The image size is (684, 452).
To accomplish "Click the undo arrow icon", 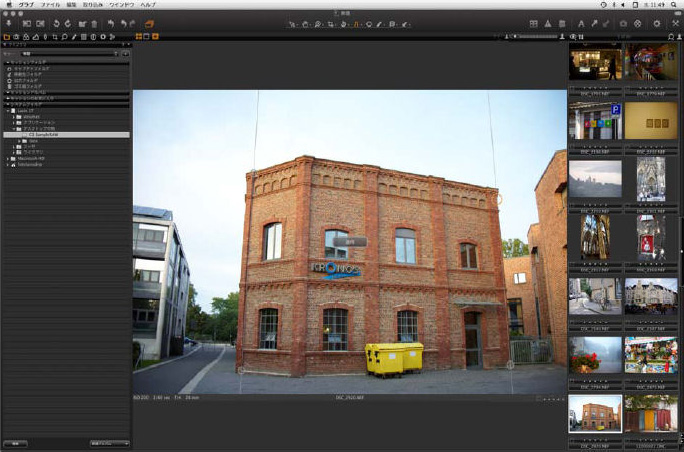I will coord(110,23).
